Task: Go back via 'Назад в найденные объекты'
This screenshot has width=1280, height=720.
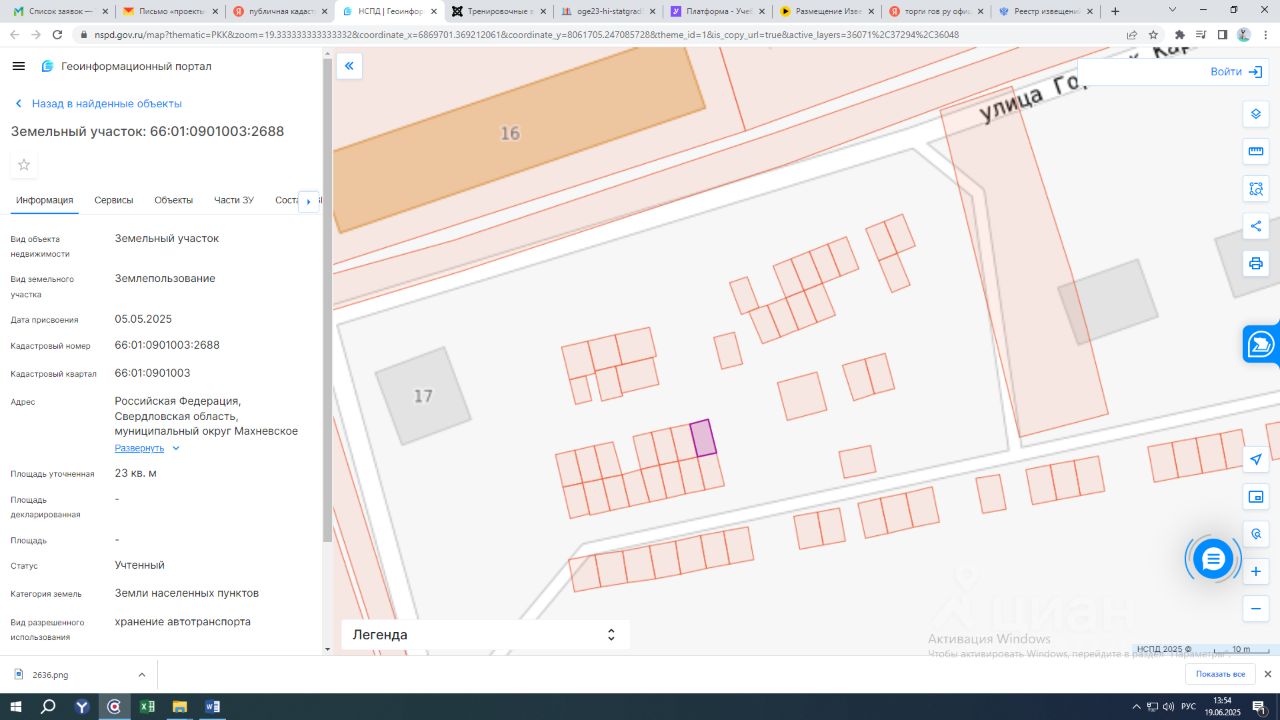Action: (97, 104)
